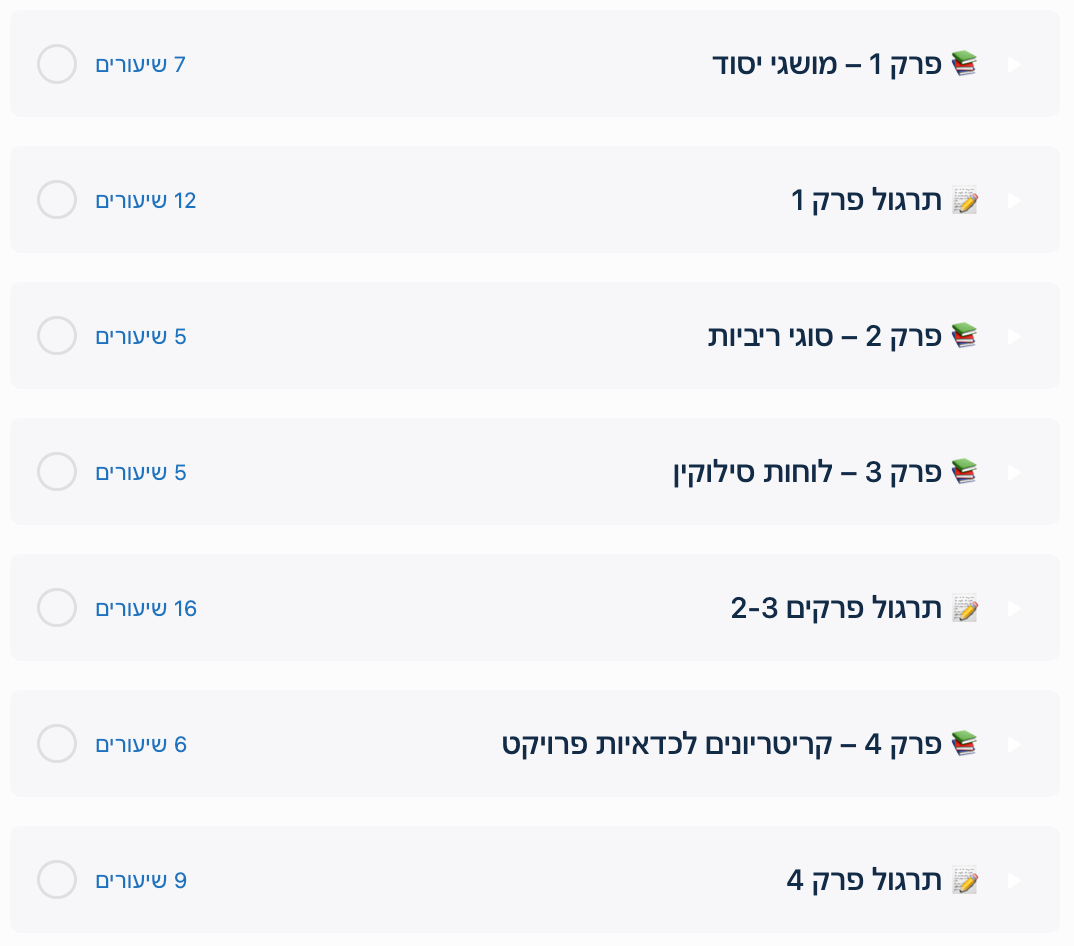
Task: Toggle the completion circle for תרגול פרק 4
Action: coord(57,880)
